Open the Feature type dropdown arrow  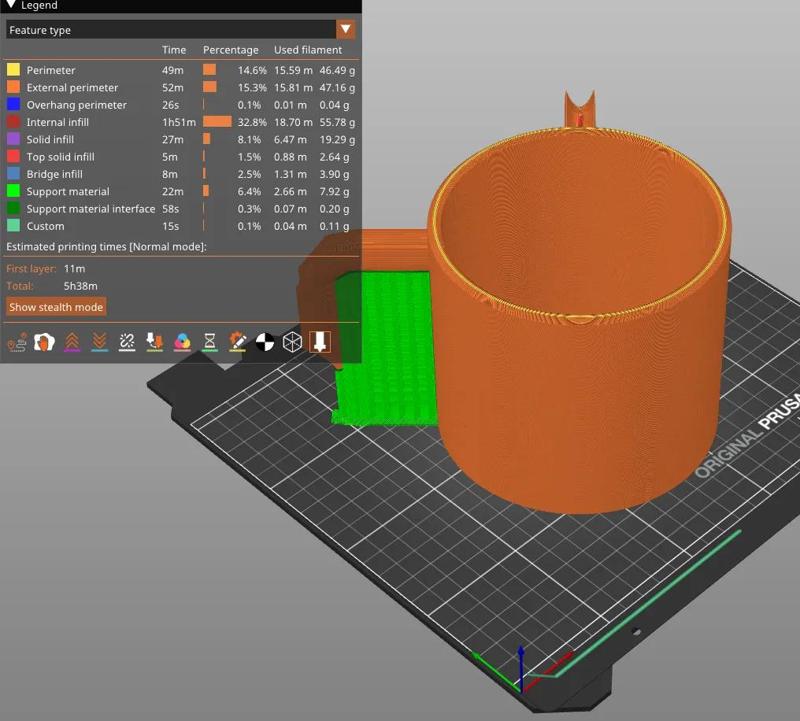[x=345, y=30]
